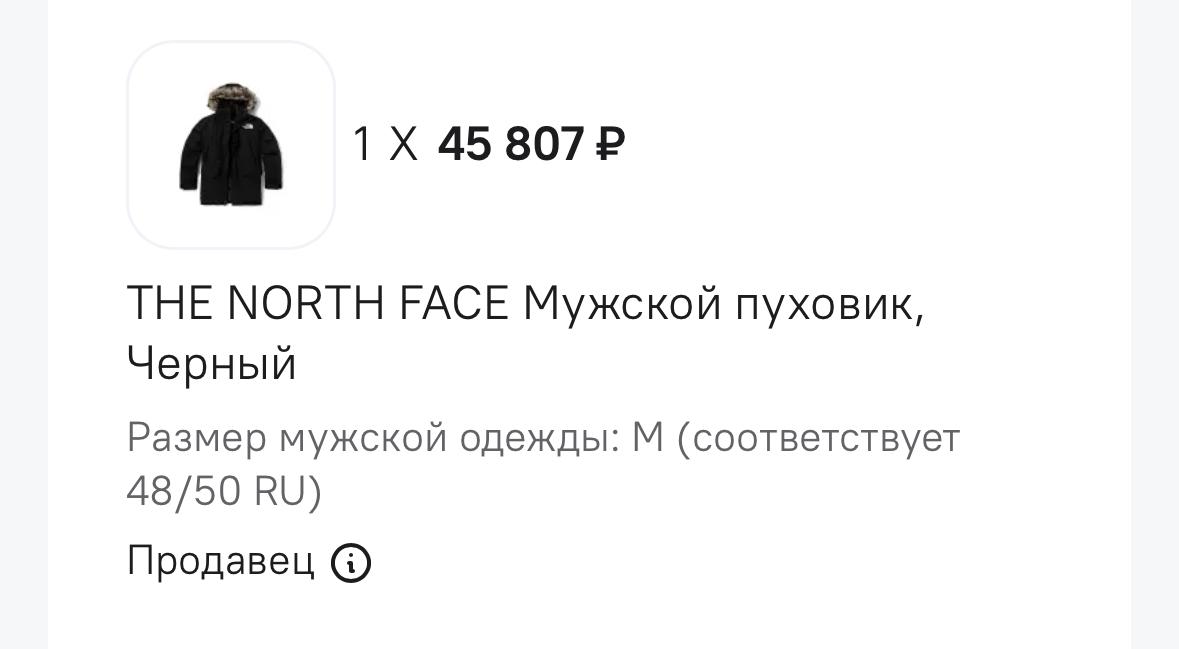The height and width of the screenshot is (649, 1179).
Task: Tap the X multiplier beside quantity
Action: 403,145
